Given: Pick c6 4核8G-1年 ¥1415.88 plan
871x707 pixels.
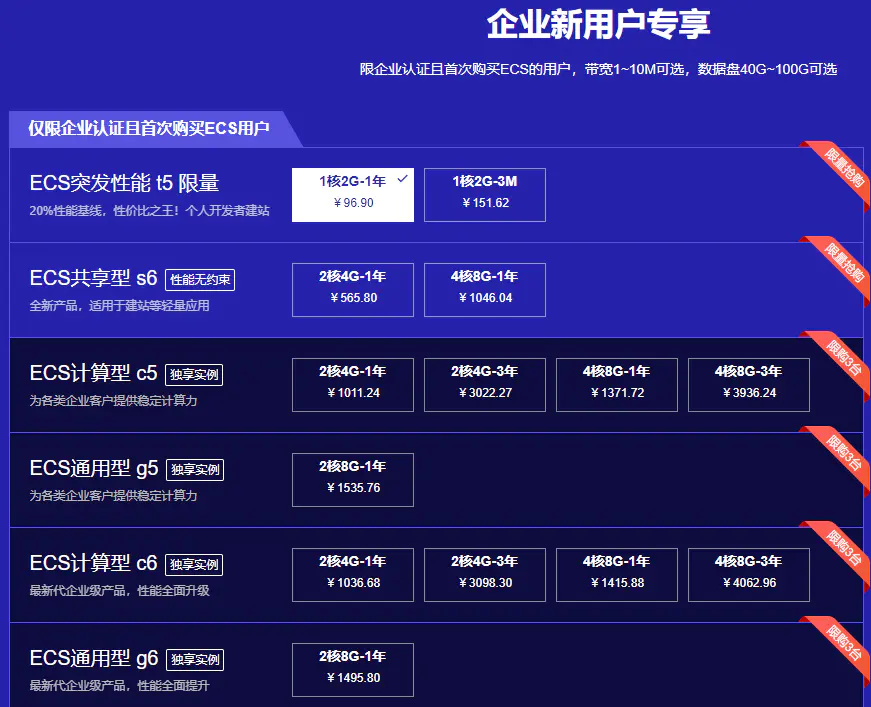Looking at the screenshot, I should (617, 575).
